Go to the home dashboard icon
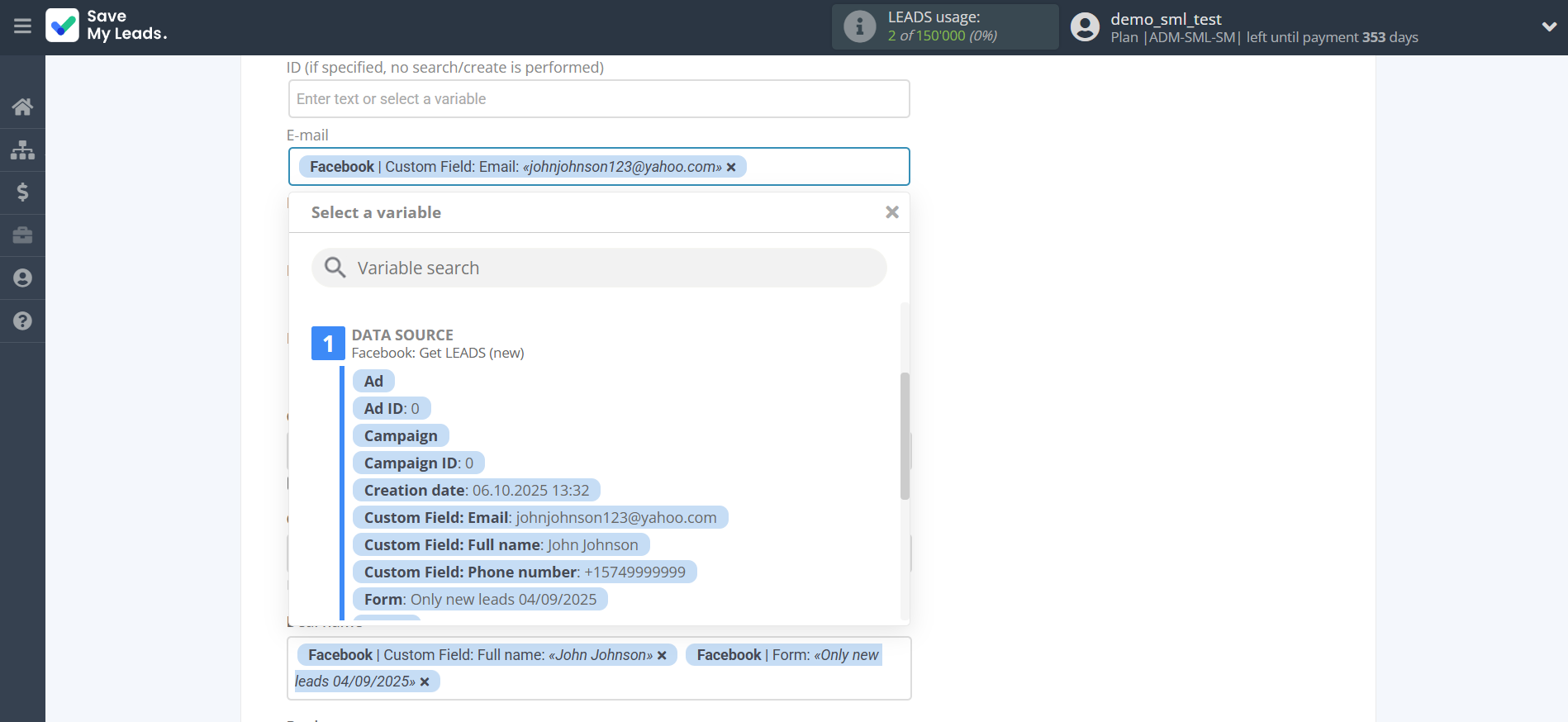Screen dimensions: 1568x722 point(22,107)
